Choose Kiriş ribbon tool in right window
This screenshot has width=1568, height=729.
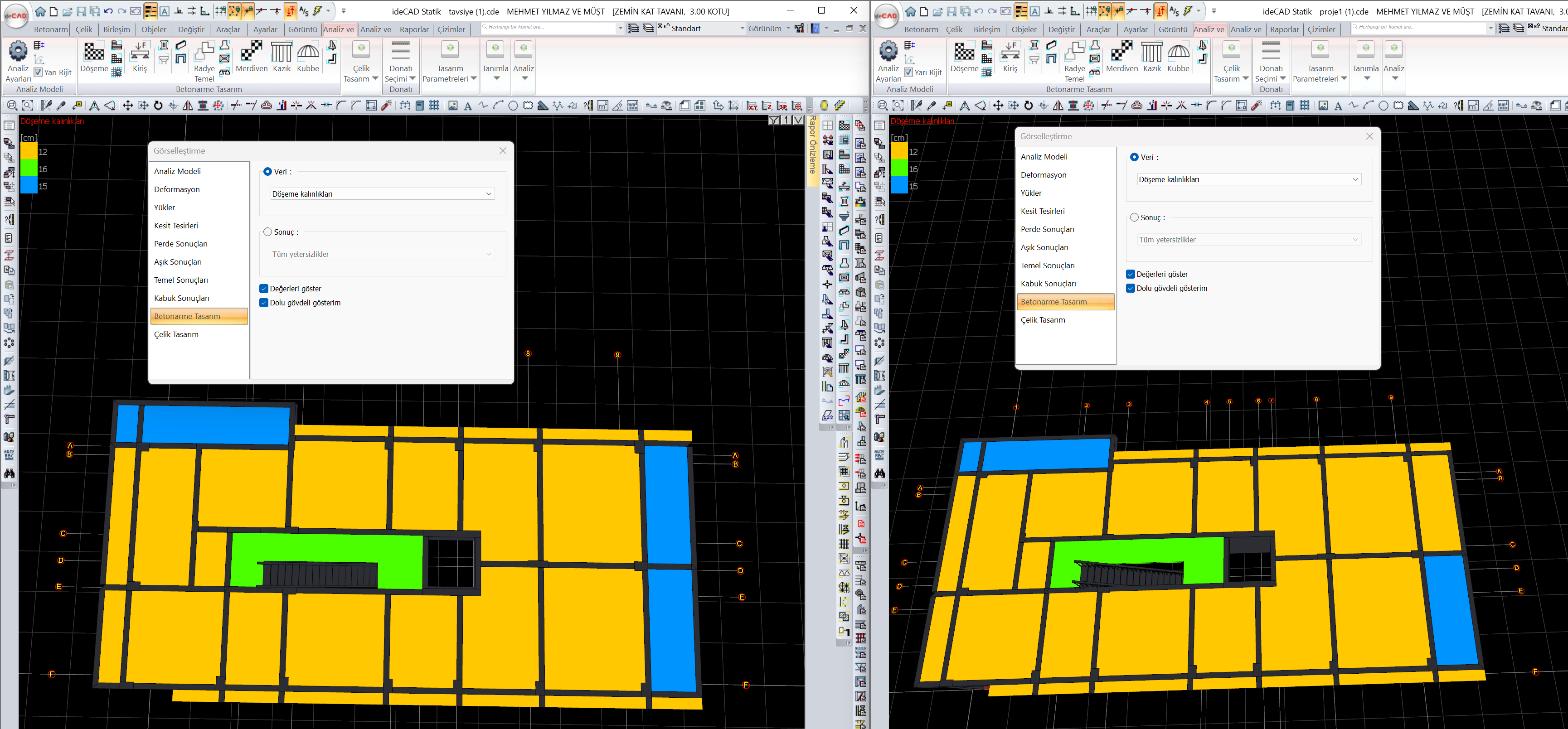tap(1010, 57)
